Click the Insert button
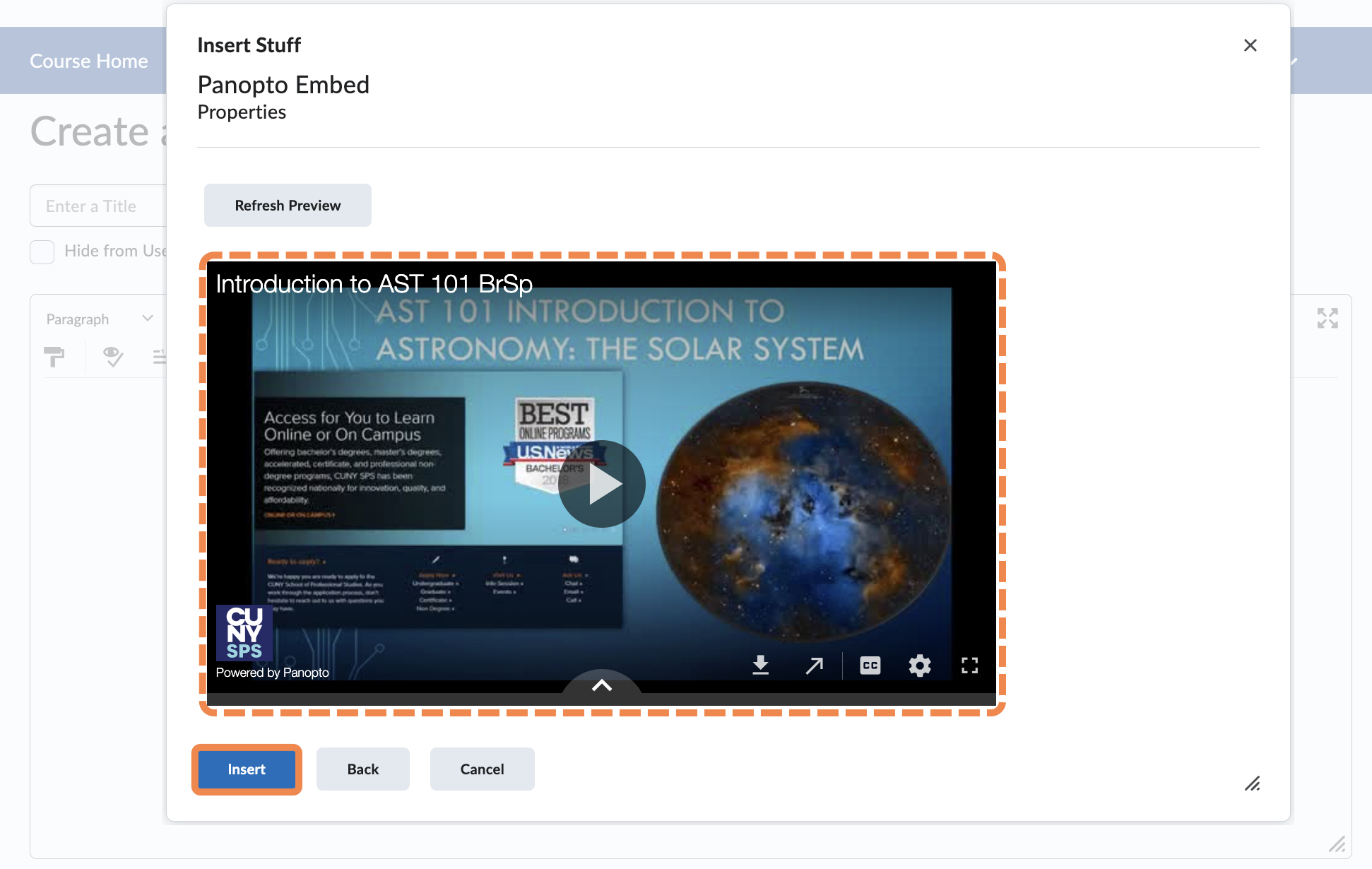The height and width of the screenshot is (869, 1372). click(246, 769)
